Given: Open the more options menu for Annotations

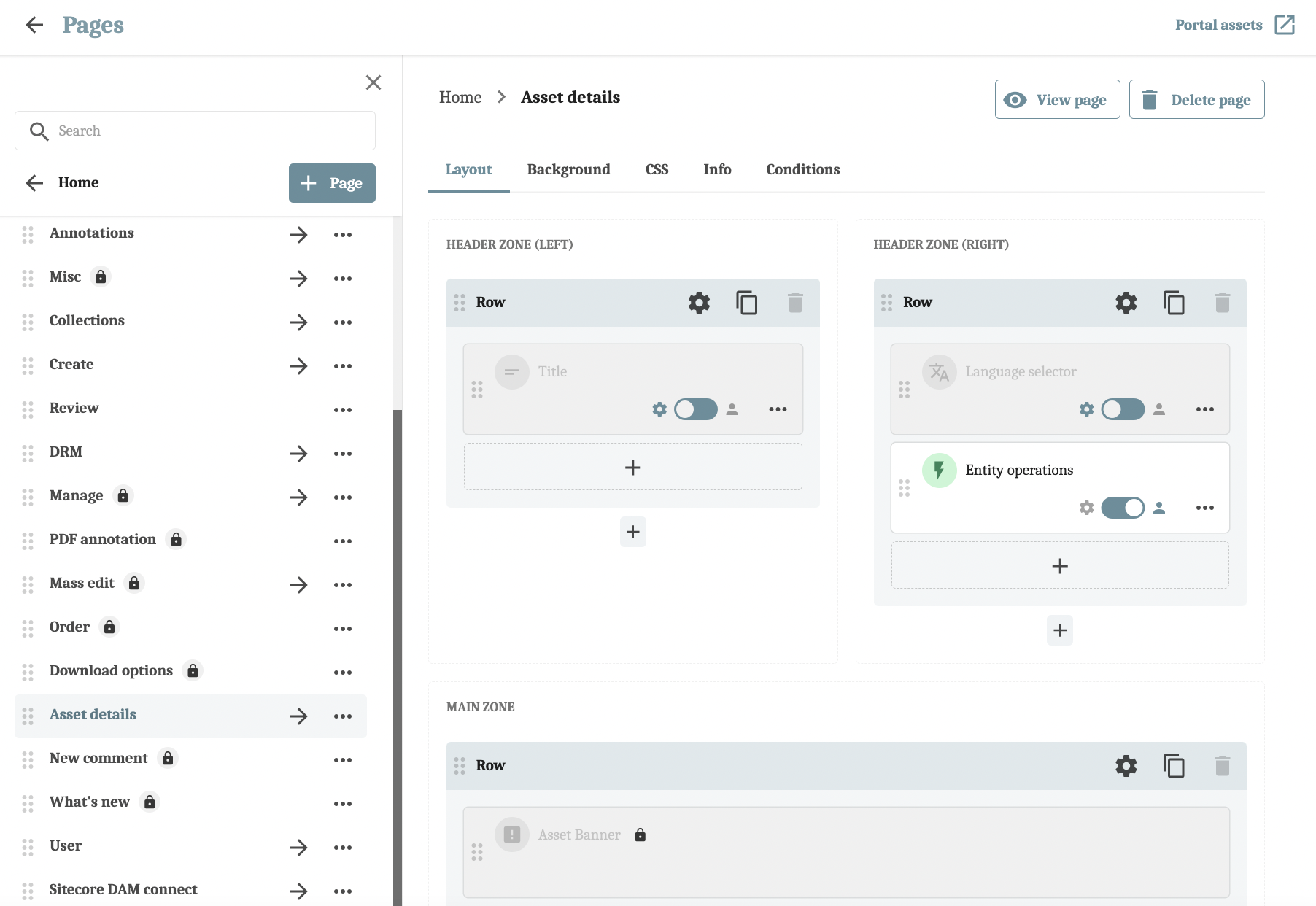Looking at the screenshot, I should pyautogui.click(x=343, y=234).
